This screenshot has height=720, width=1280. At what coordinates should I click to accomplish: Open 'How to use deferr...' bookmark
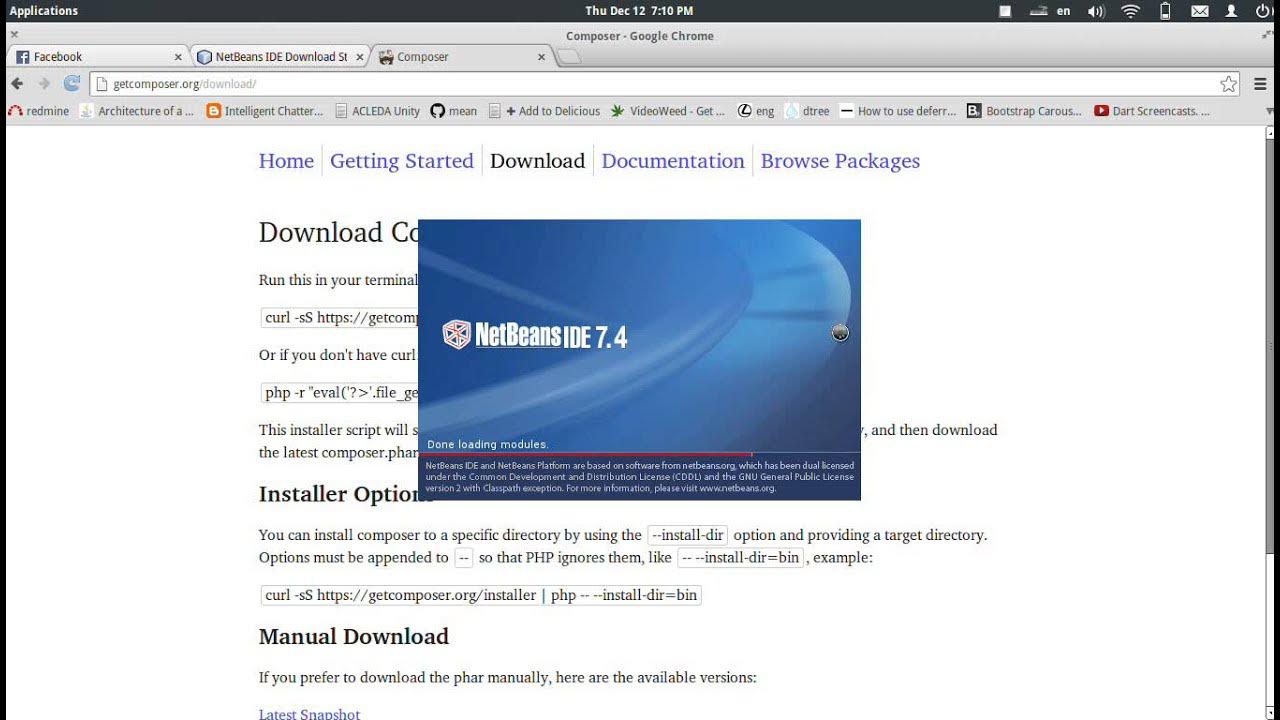[898, 111]
